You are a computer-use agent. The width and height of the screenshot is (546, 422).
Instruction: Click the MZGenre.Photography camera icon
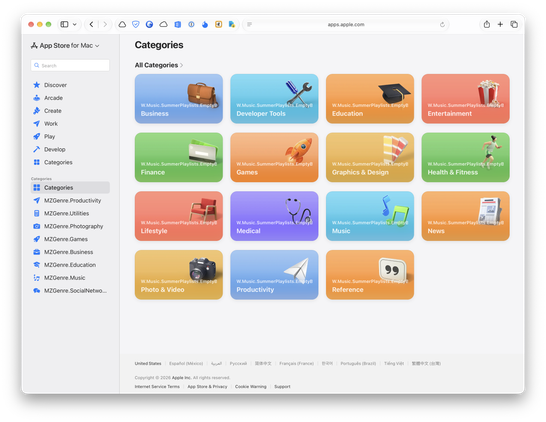37,226
